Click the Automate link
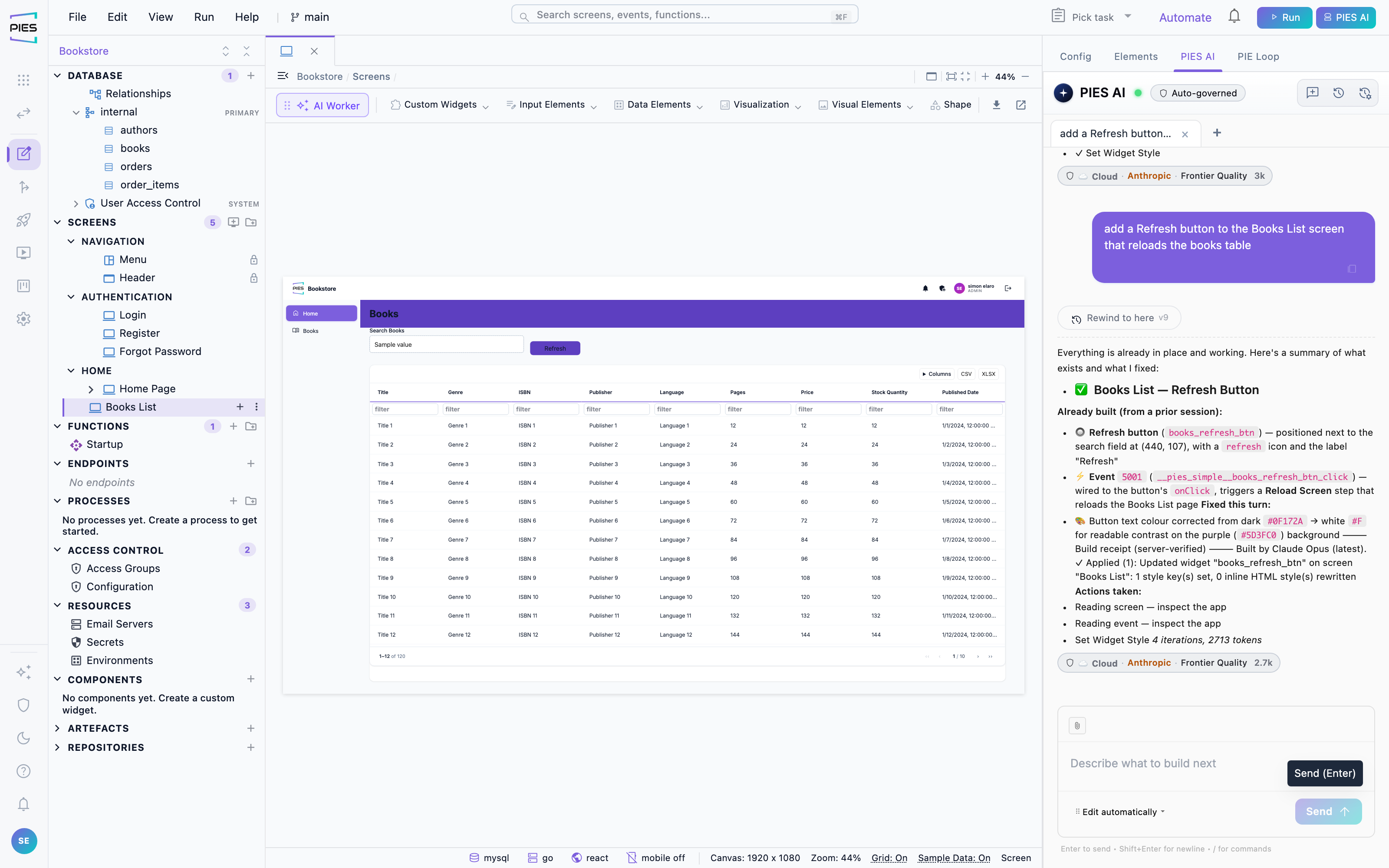 pyautogui.click(x=1185, y=18)
